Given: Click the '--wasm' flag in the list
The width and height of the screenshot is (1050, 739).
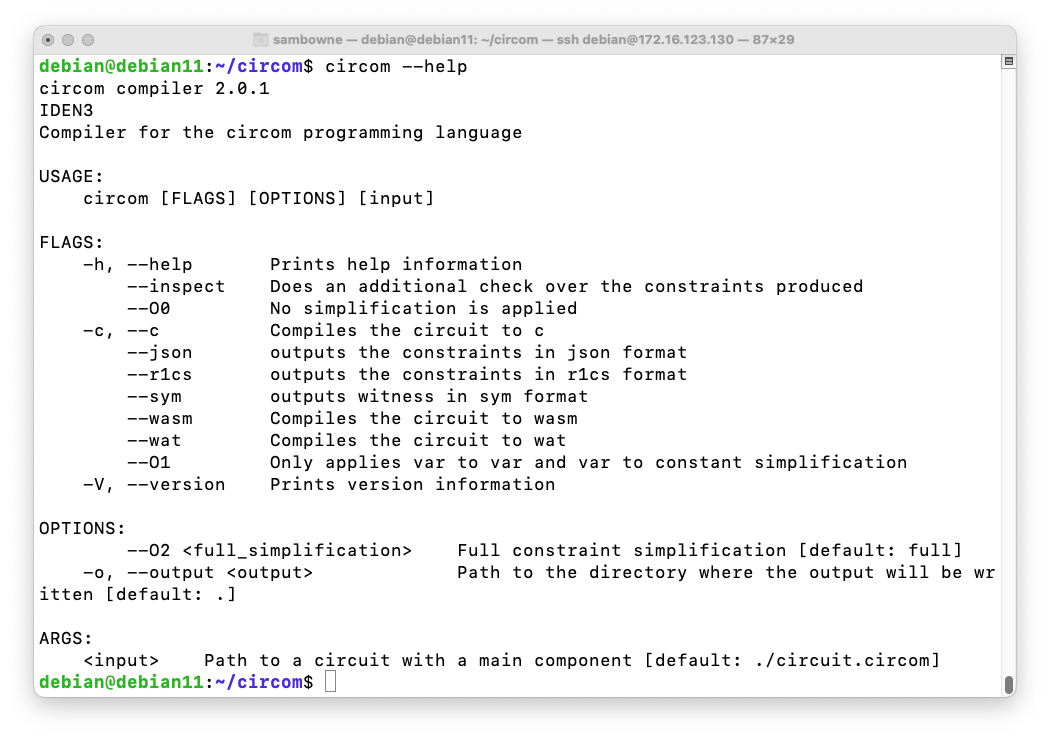Looking at the screenshot, I should pyautogui.click(x=159, y=418).
